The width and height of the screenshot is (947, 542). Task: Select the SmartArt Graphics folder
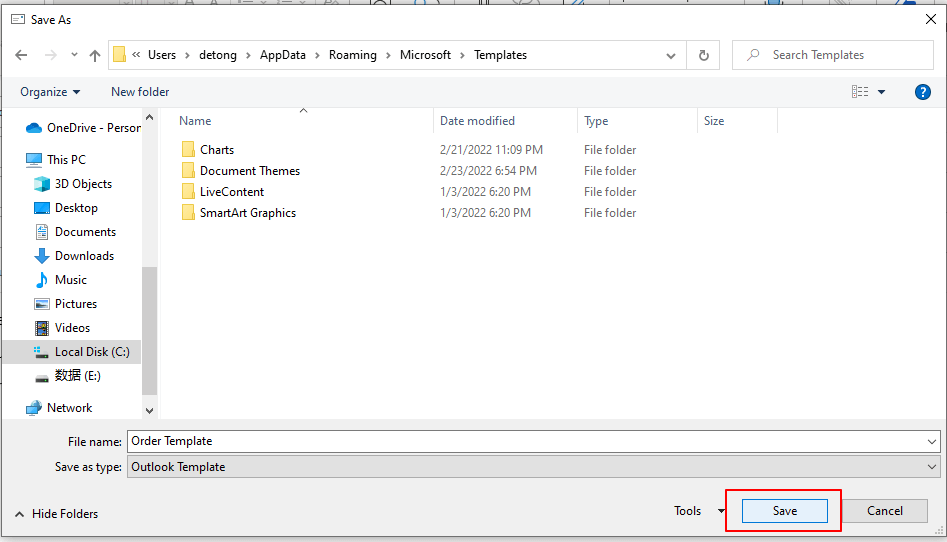[248, 213]
